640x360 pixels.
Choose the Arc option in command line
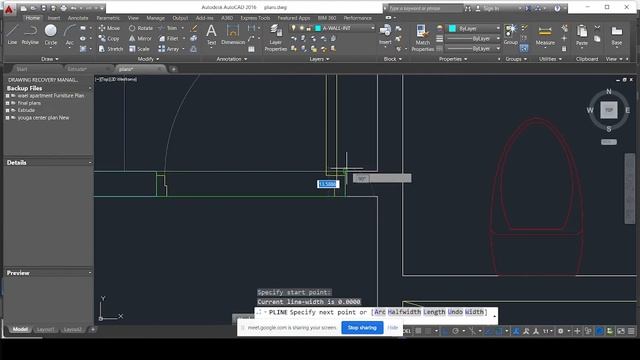[x=380, y=312]
